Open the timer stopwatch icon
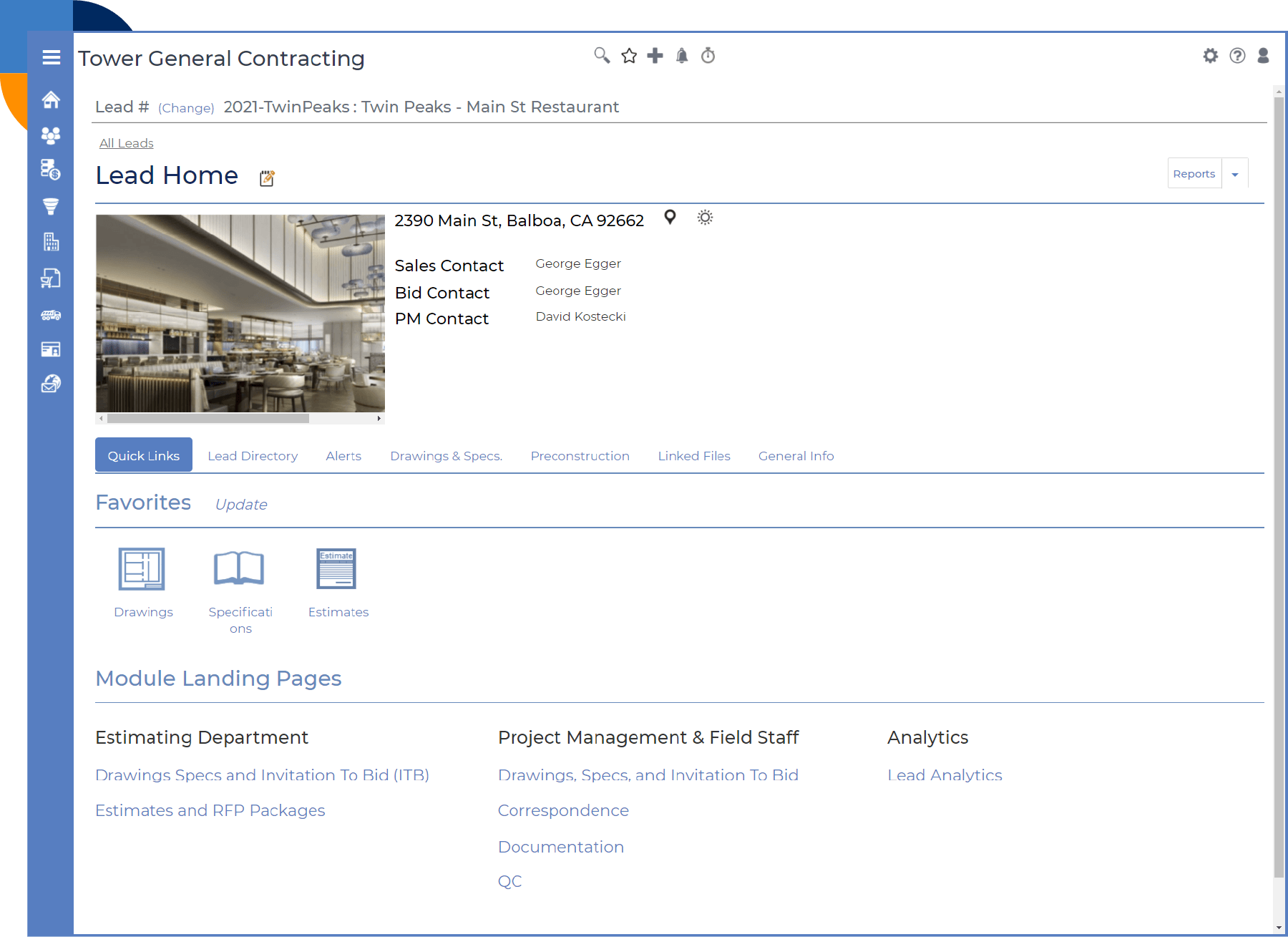The image size is (1288, 937). click(708, 56)
